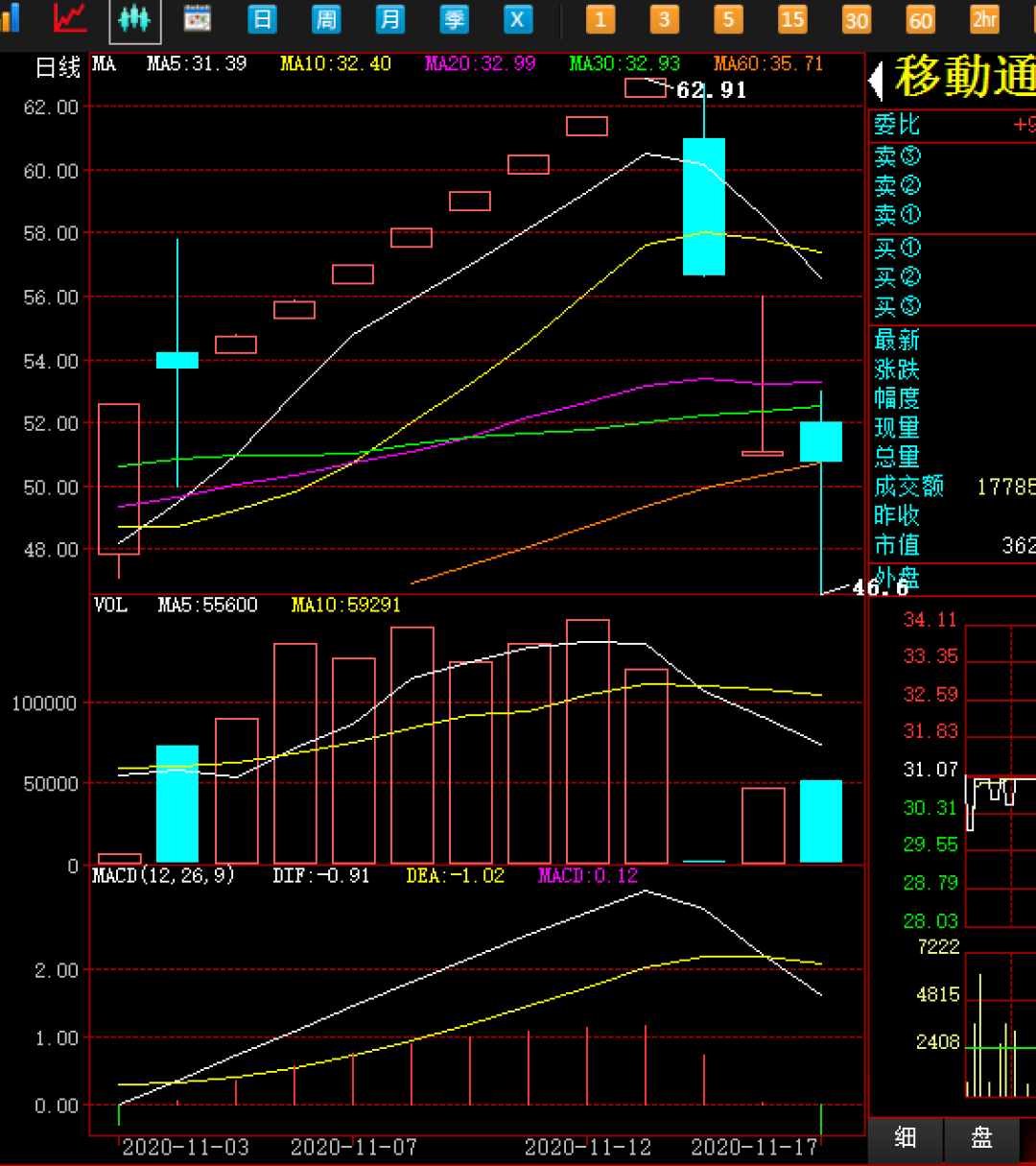Click the MA10:32.40 value
Image resolution: width=1036 pixels, height=1166 pixels.
[336, 64]
